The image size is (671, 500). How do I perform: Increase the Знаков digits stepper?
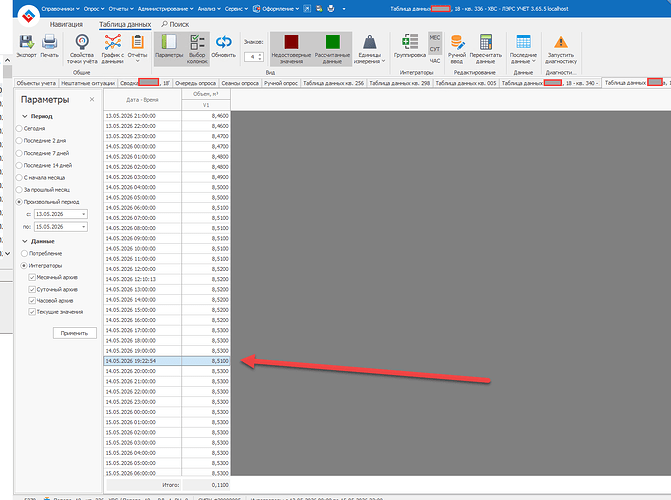tap(261, 54)
